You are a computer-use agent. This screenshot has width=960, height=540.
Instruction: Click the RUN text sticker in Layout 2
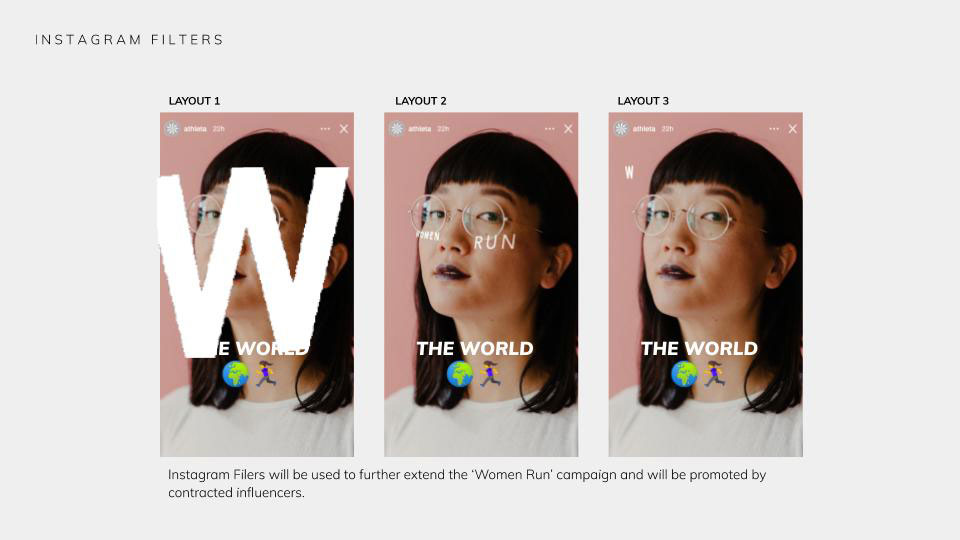click(495, 242)
